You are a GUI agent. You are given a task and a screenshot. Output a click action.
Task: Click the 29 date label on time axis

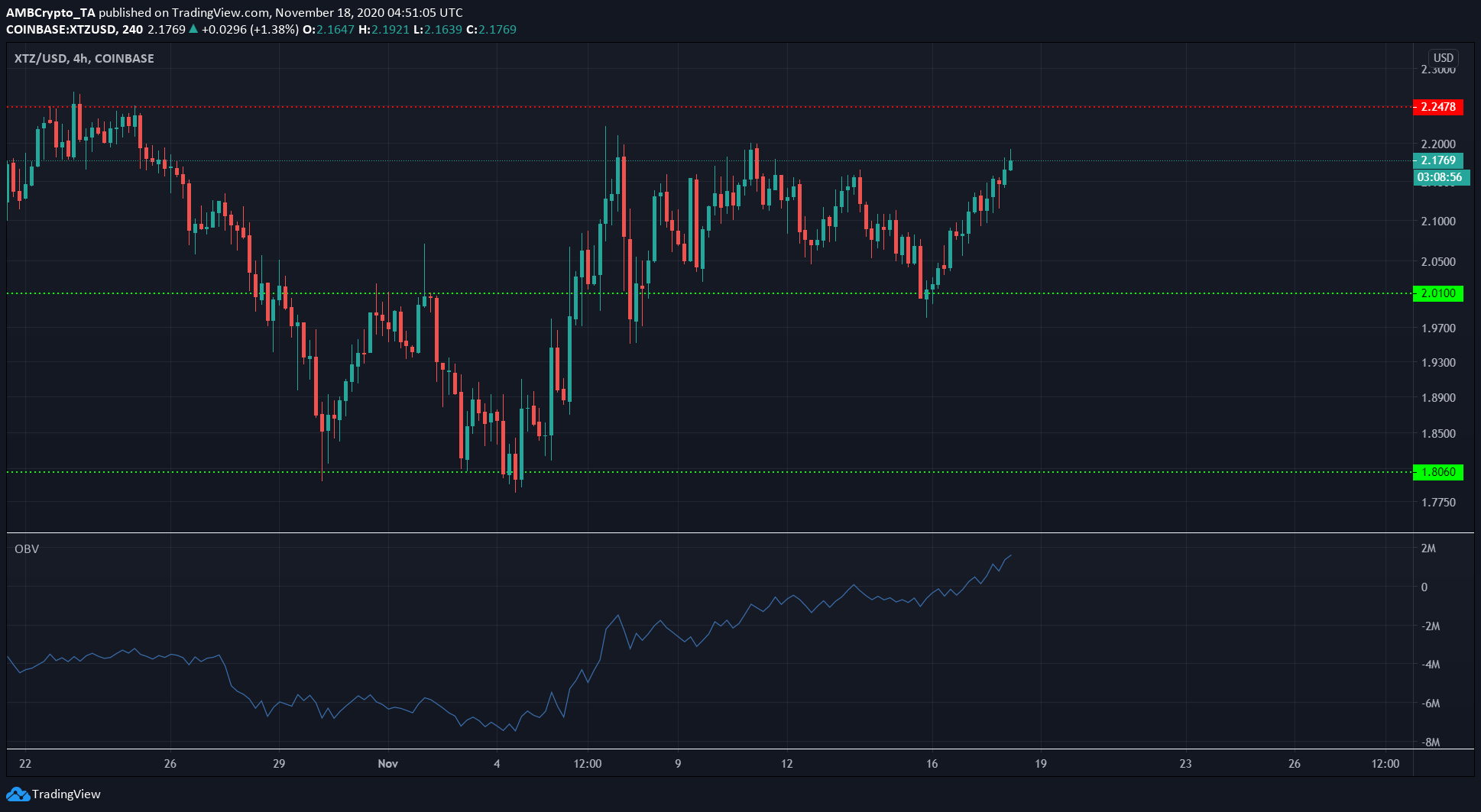point(278,764)
